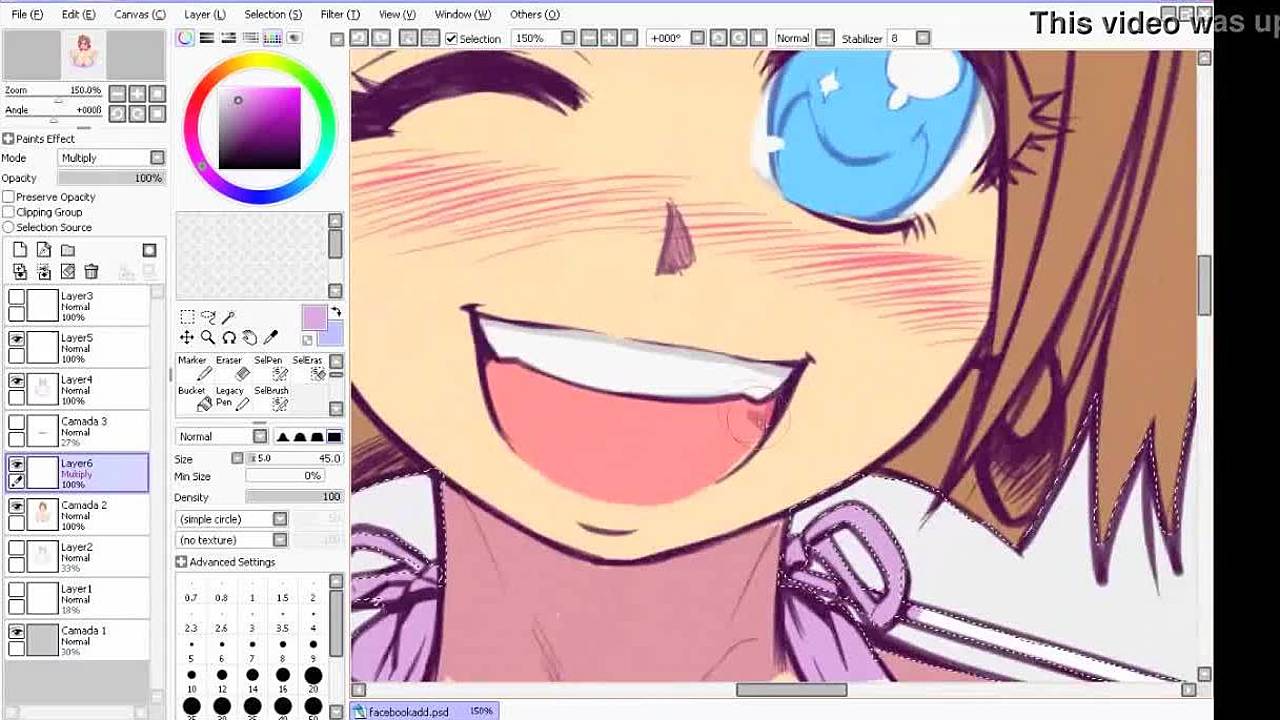The image size is (1280, 720).
Task: Click the pink foreground color swatch
Action: tap(314, 318)
